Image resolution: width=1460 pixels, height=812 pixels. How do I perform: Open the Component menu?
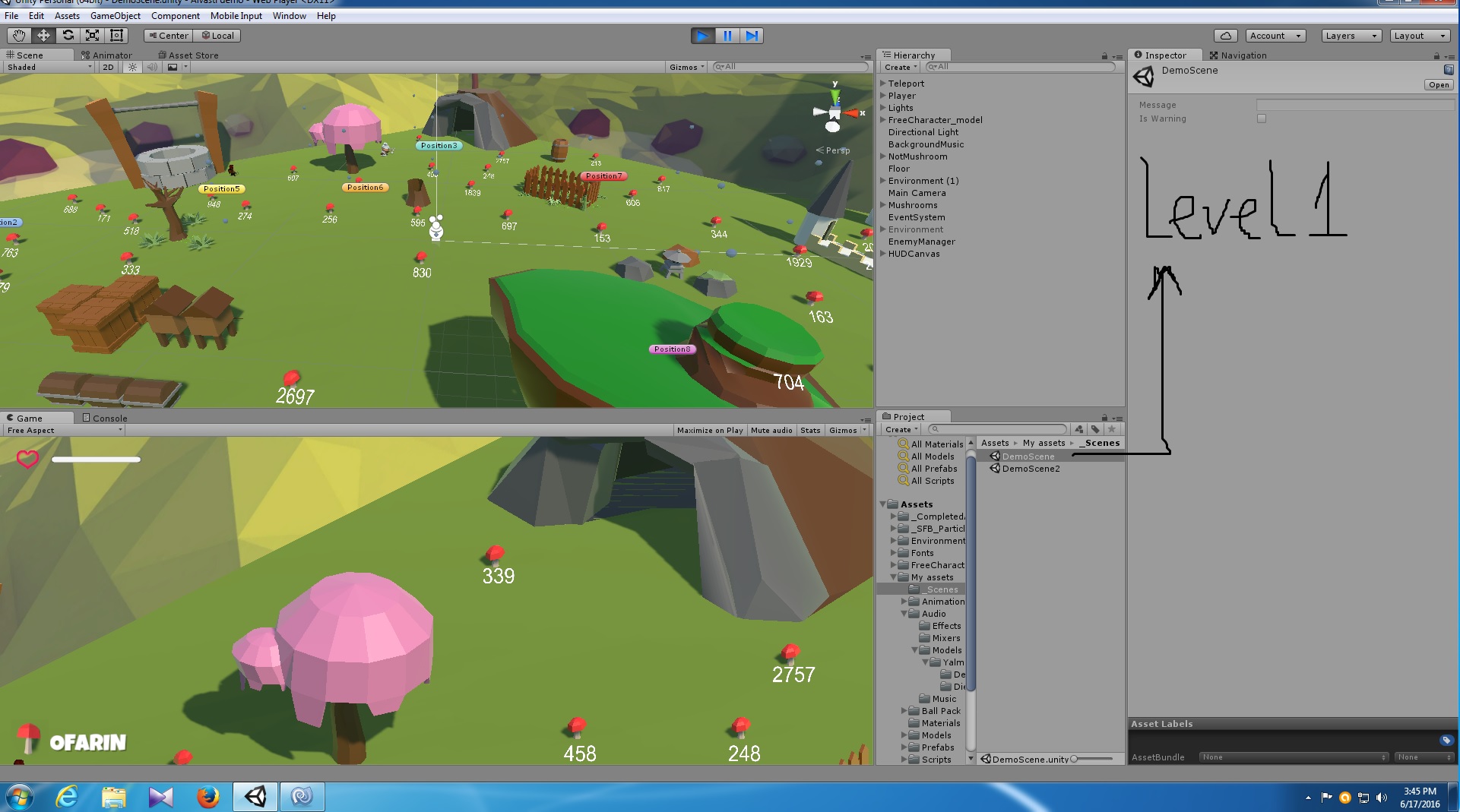tap(175, 15)
